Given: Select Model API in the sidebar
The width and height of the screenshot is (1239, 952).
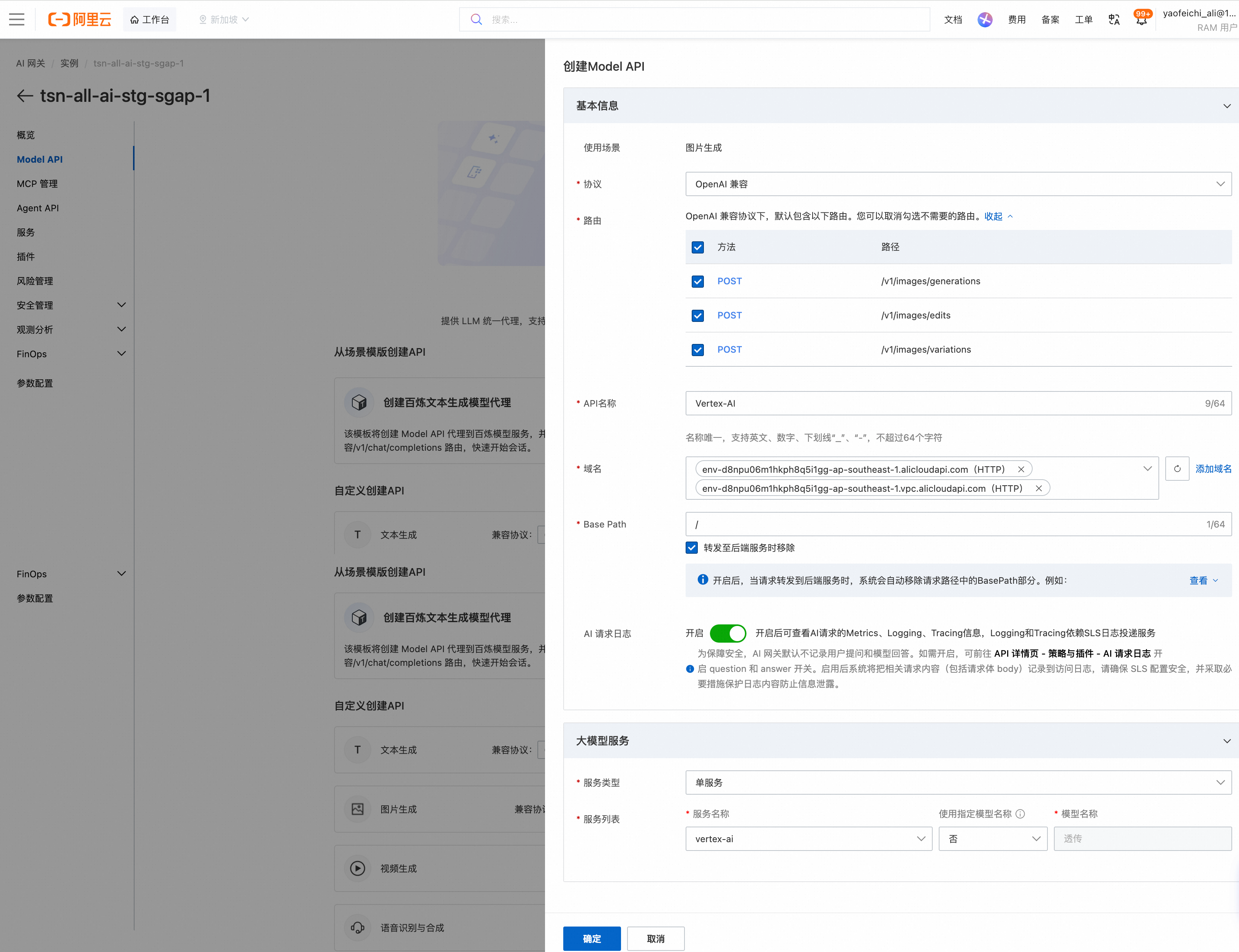Looking at the screenshot, I should [x=40, y=159].
